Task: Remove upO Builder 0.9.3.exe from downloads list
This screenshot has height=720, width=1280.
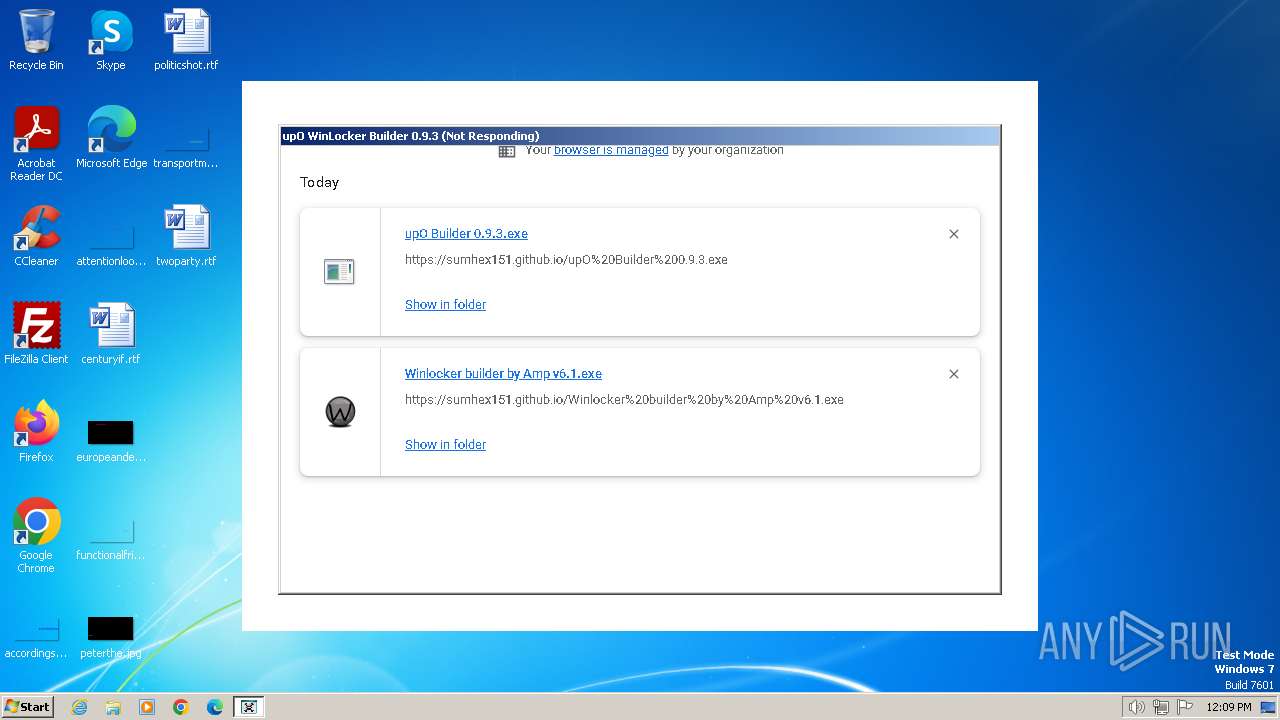Action: 953,234
